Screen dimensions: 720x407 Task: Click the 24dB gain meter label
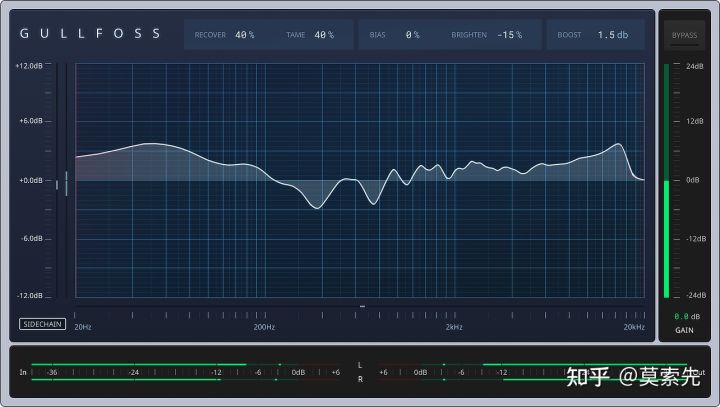point(694,66)
